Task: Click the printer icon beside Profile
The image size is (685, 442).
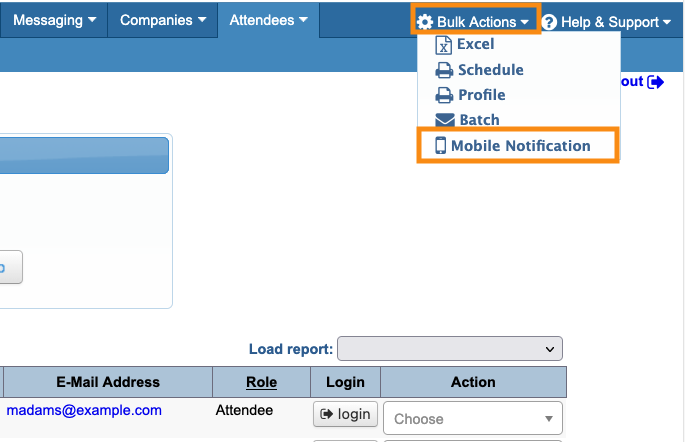Action: (x=444, y=95)
